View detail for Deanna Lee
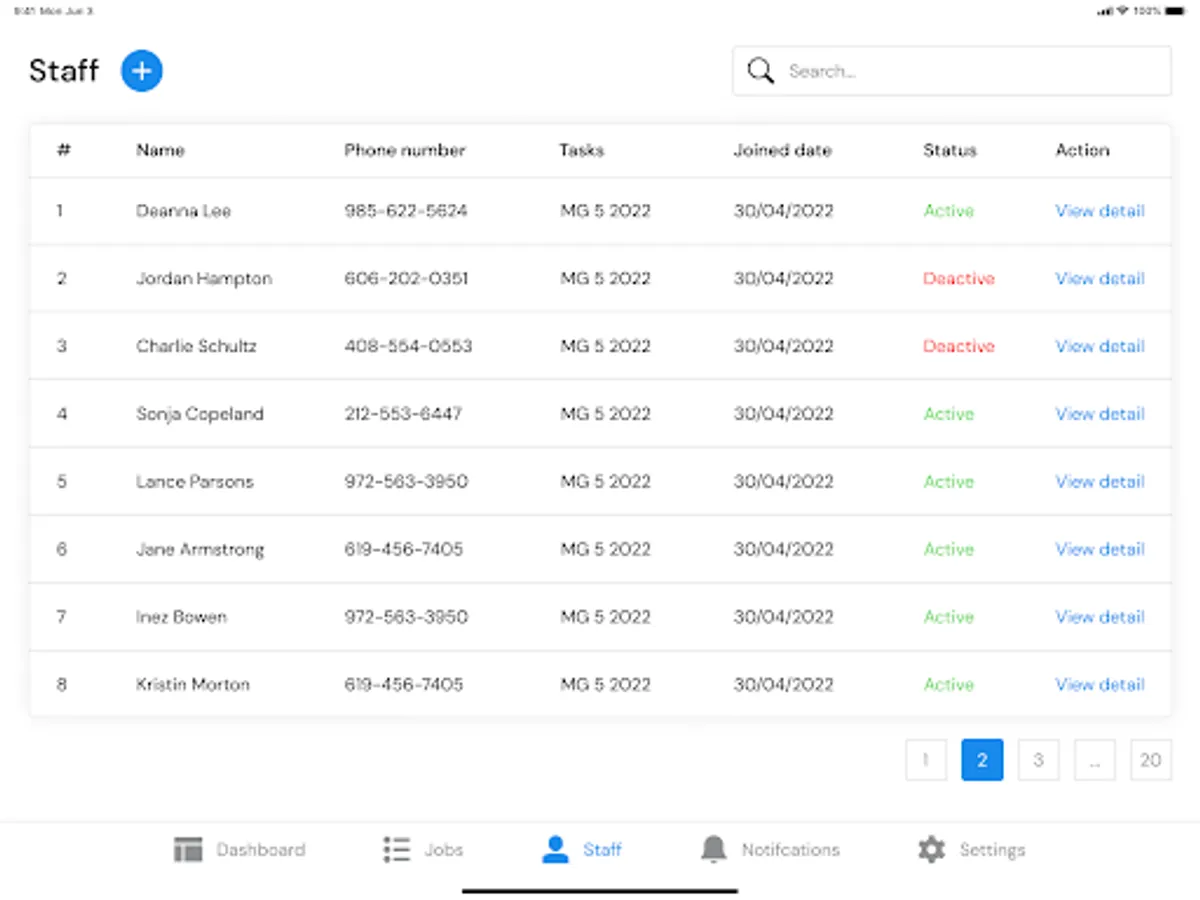 (1100, 211)
